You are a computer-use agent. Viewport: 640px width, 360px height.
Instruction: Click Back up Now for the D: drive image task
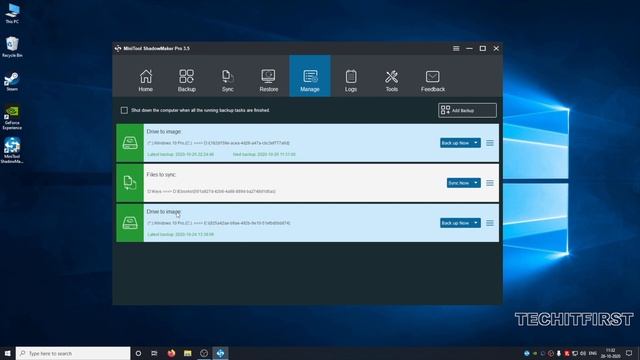[x=456, y=143]
